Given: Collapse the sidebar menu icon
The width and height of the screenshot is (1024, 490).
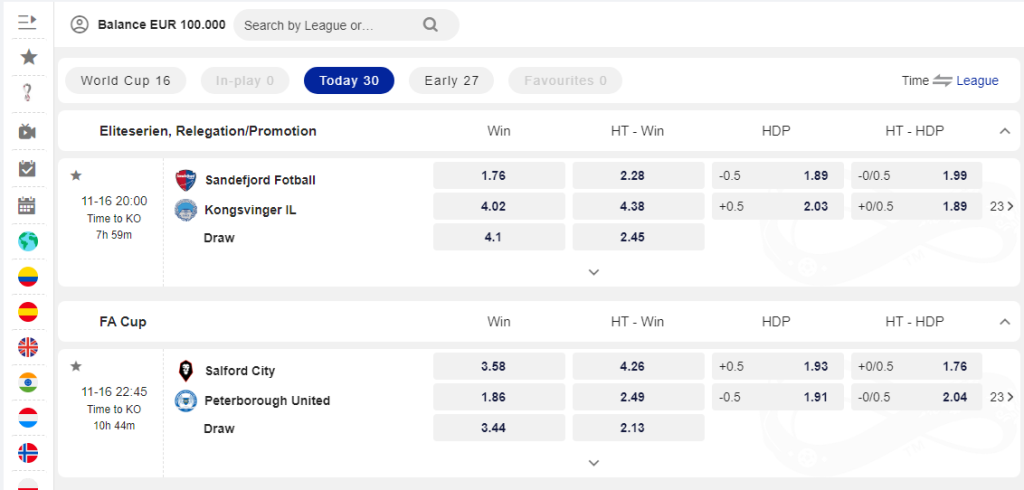Looking at the screenshot, I should 28,20.
